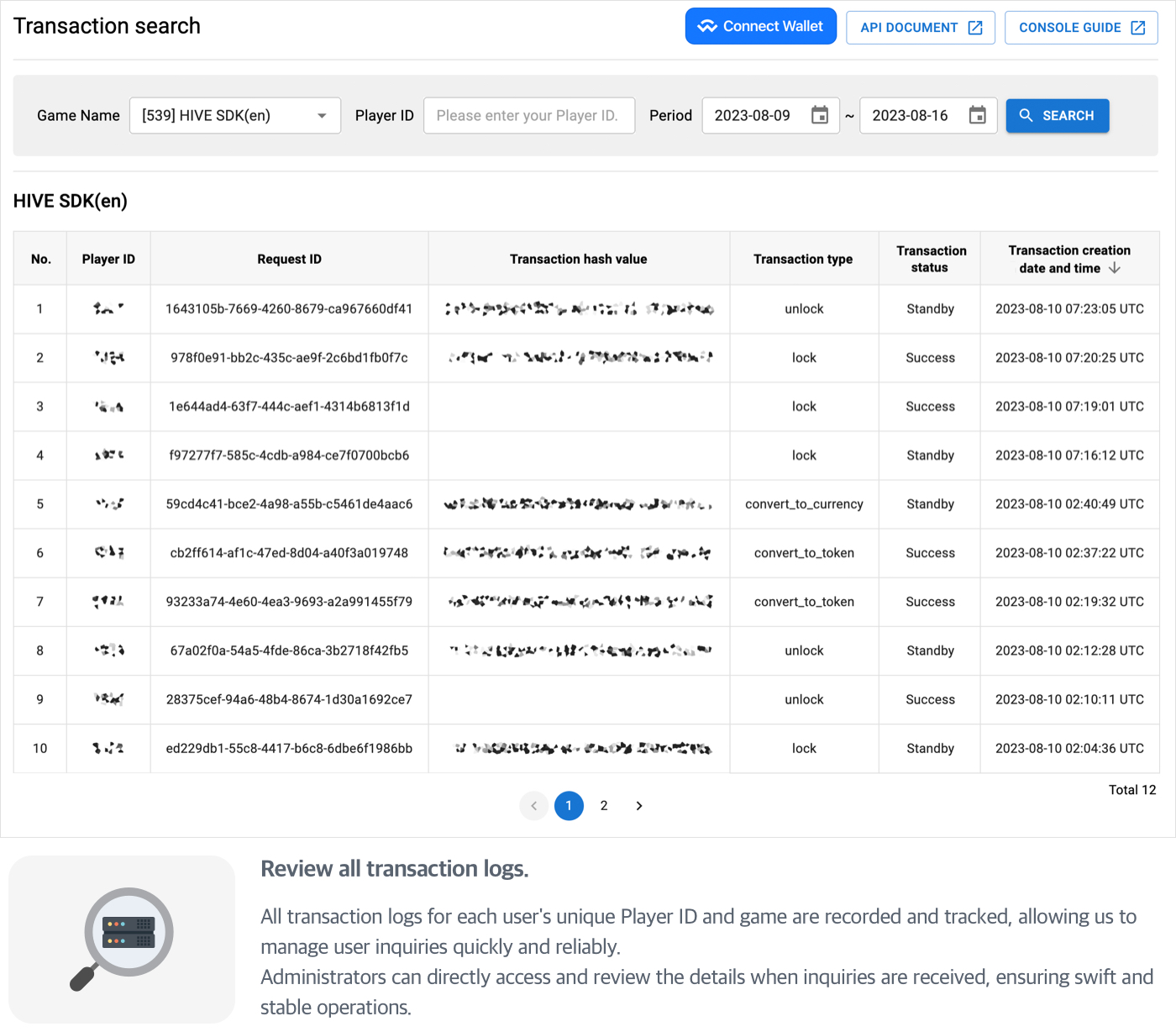
Task: Select request ID 67a02f0a-54a5-4fde-86ca-3b2718f42fb5
Action: tap(289, 650)
